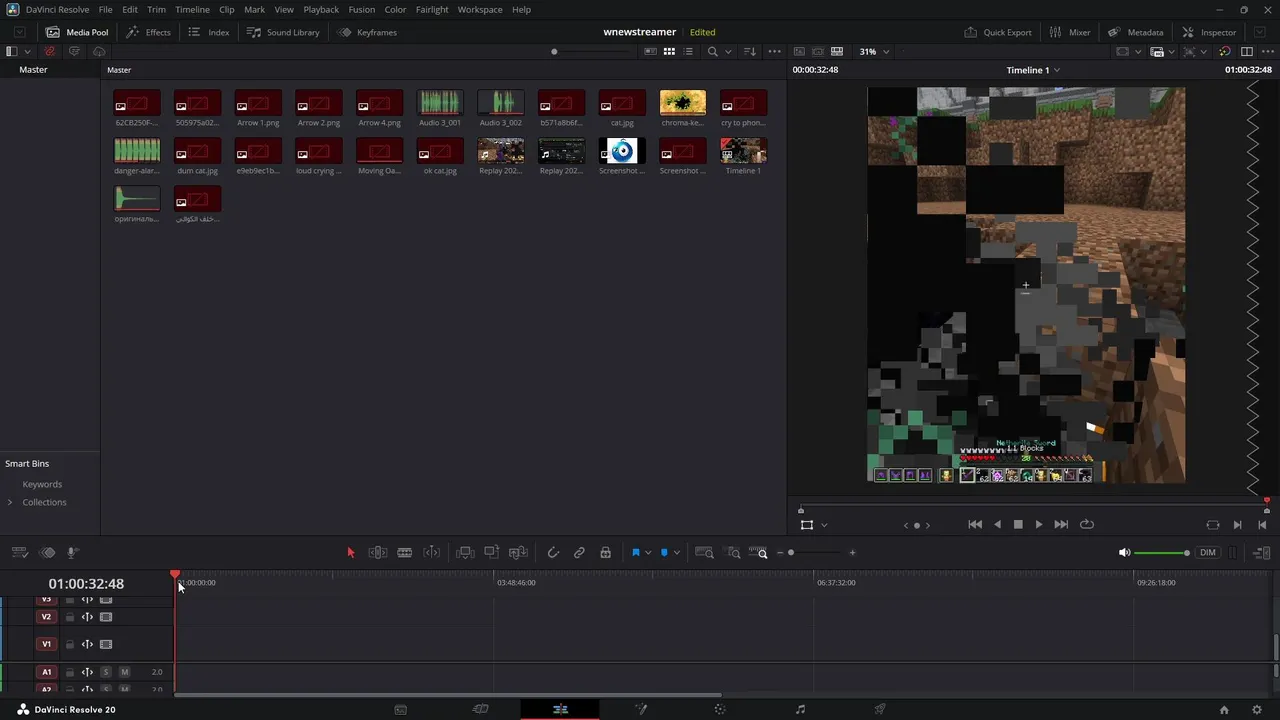The width and height of the screenshot is (1280, 720).
Task: Open the transform overlay mode dropdown
Action: point(824,524)
